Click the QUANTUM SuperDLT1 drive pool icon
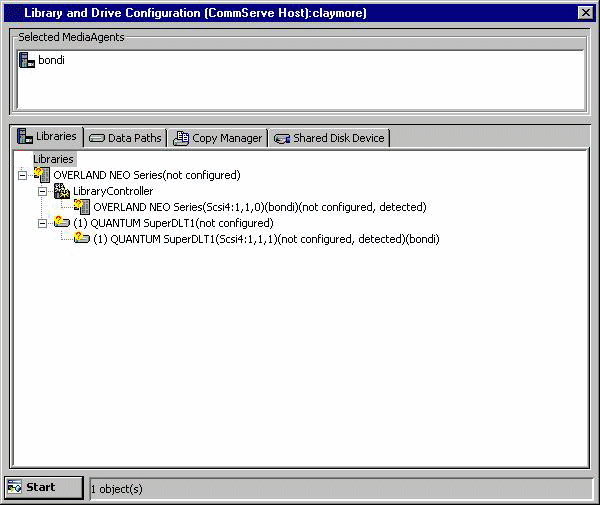 click(x=62, y=223)
